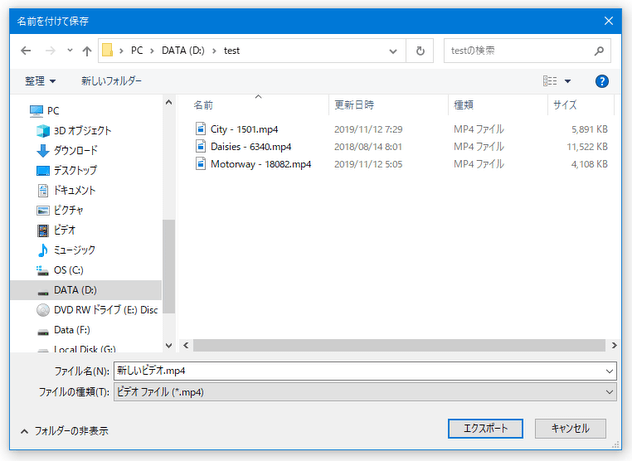
Task: Sort by サイズ column header
Action: coord(565,105)
